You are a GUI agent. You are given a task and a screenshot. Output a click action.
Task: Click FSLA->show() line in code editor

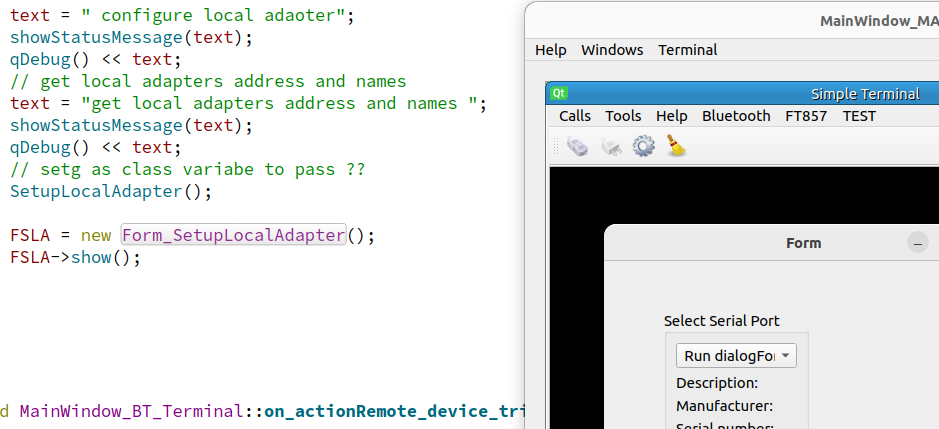75,258
